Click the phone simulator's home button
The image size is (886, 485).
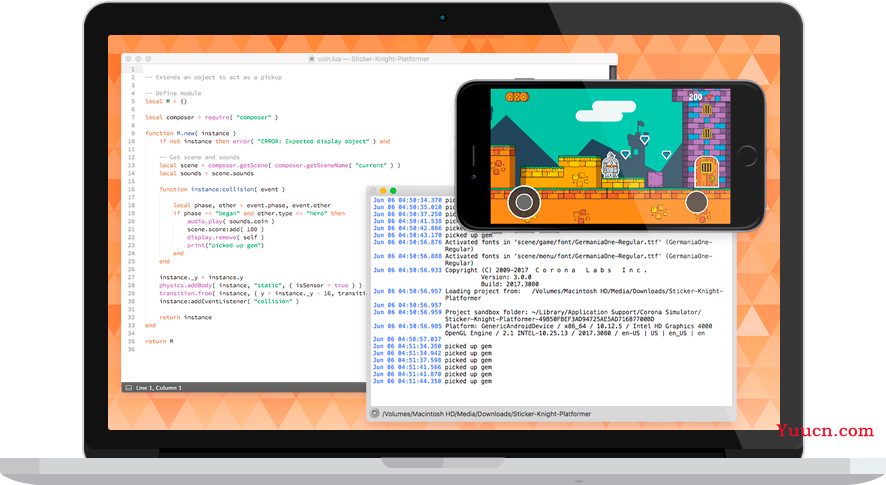tap(746, 155)
